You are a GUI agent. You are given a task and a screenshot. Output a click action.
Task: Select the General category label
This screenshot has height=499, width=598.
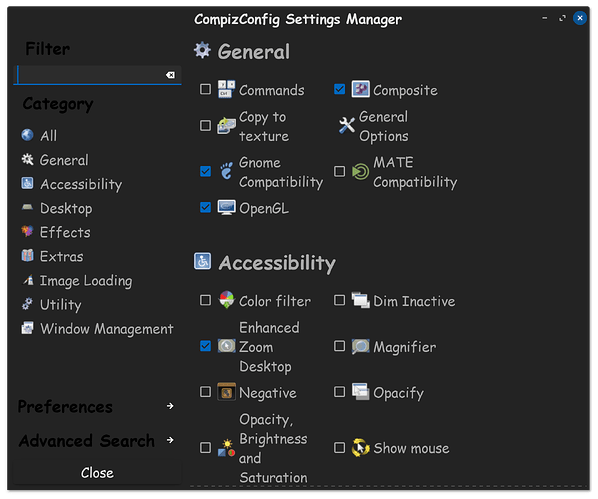pos(64,160)
